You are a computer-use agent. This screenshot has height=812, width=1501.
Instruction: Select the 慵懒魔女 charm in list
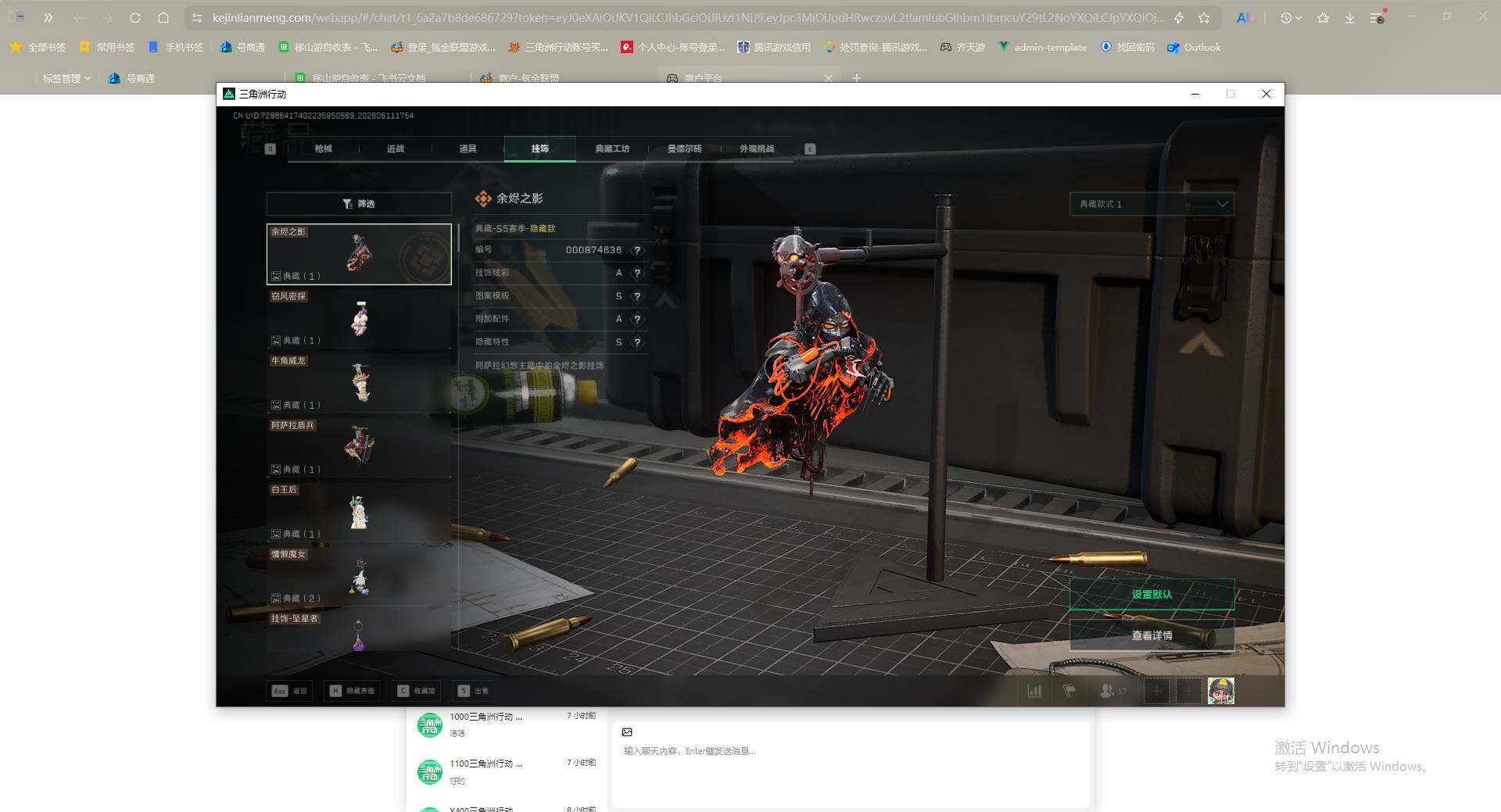tap(359, 577)
